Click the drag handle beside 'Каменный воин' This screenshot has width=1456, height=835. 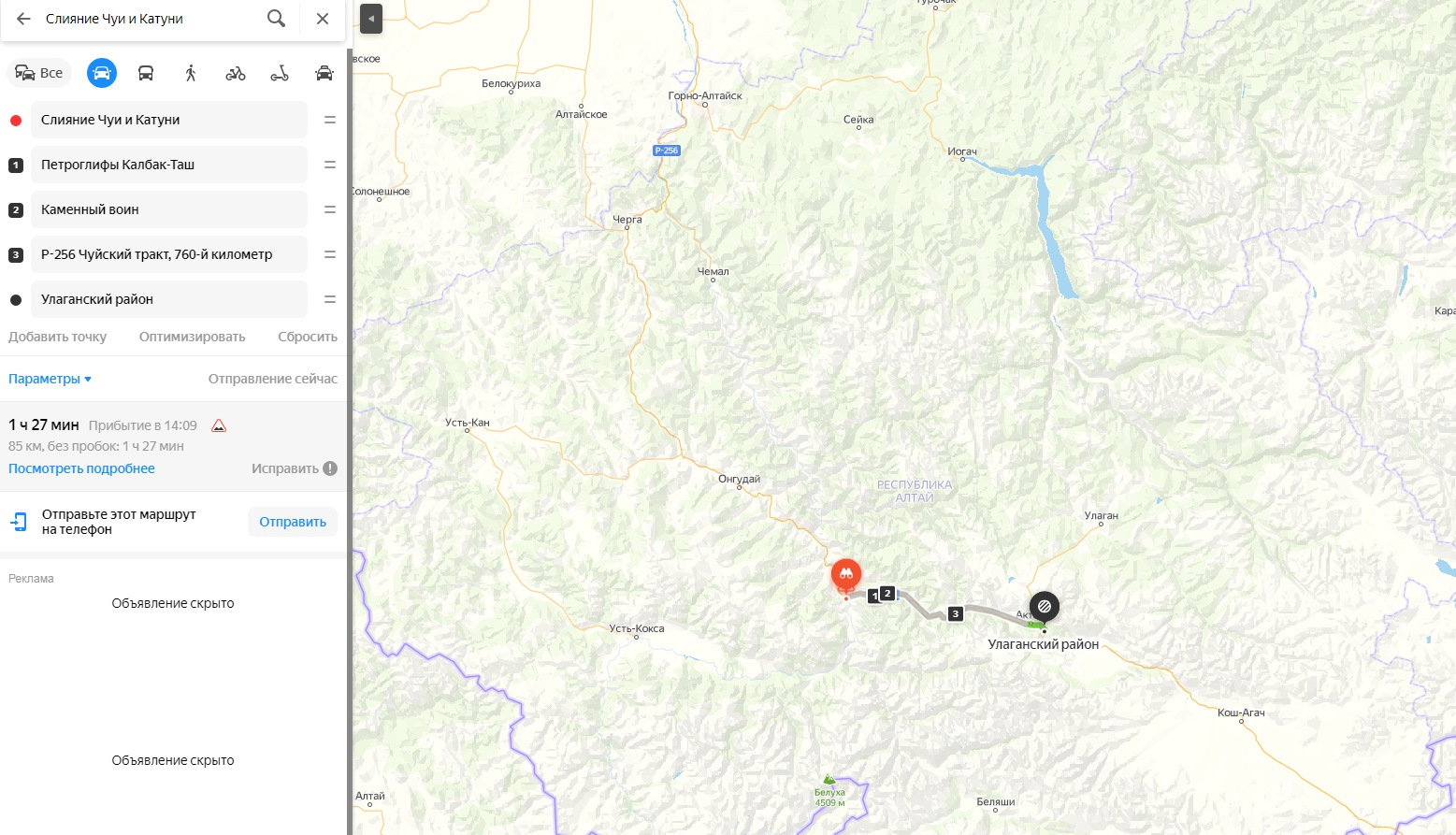tap(329, 209)
